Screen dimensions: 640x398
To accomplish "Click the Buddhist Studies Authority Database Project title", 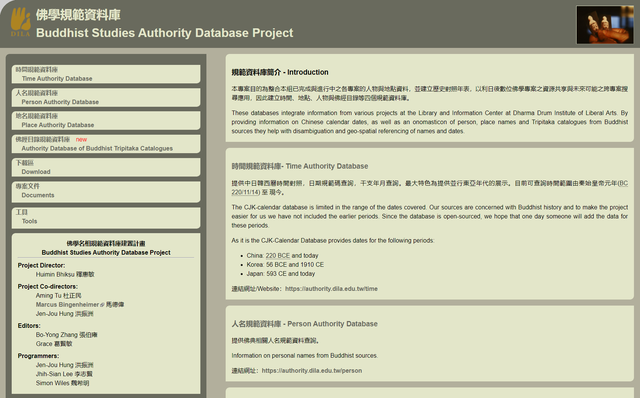I will click(x=164, y=33).
